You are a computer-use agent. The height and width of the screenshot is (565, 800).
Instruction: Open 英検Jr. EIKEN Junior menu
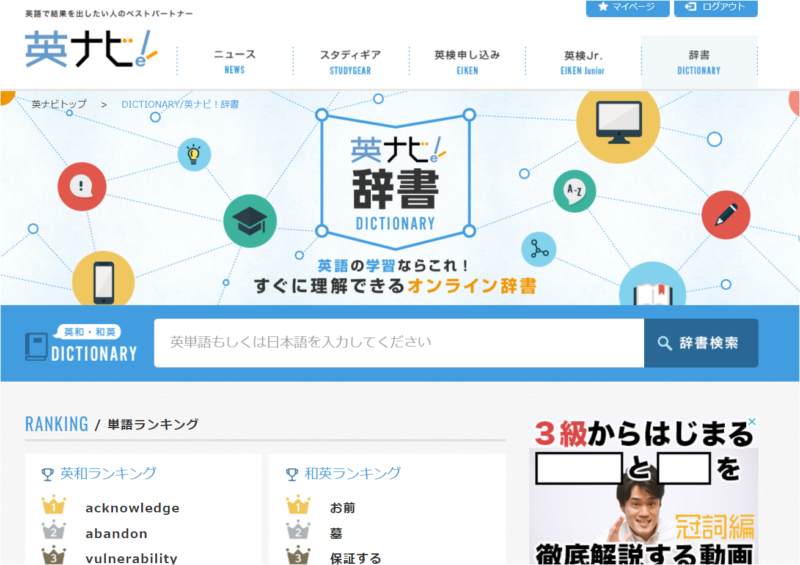(583, 61)
